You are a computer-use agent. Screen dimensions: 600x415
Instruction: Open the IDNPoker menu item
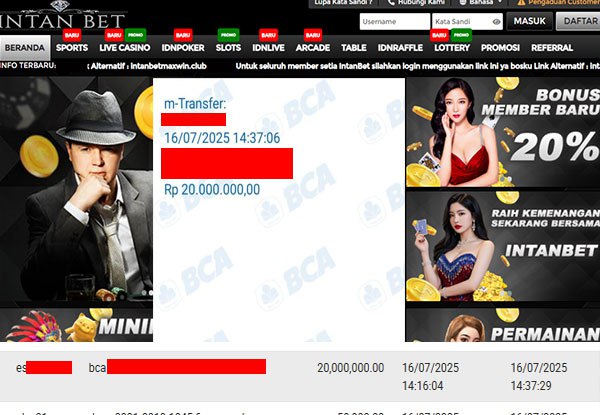pyautogui.click(x=183, y=48)
